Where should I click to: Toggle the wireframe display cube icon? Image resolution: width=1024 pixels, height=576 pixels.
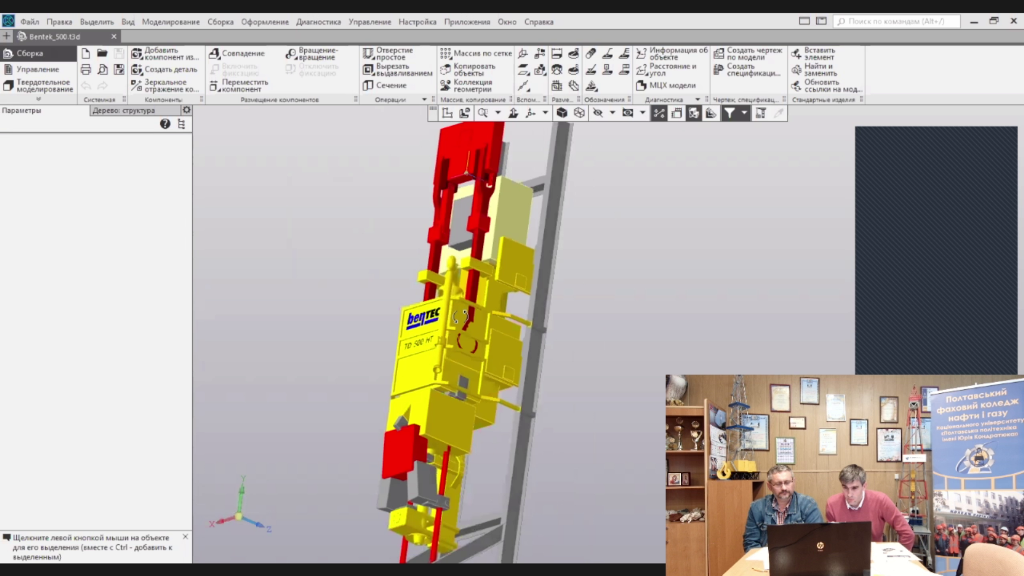pyautogui.click(x=579, y=113)
